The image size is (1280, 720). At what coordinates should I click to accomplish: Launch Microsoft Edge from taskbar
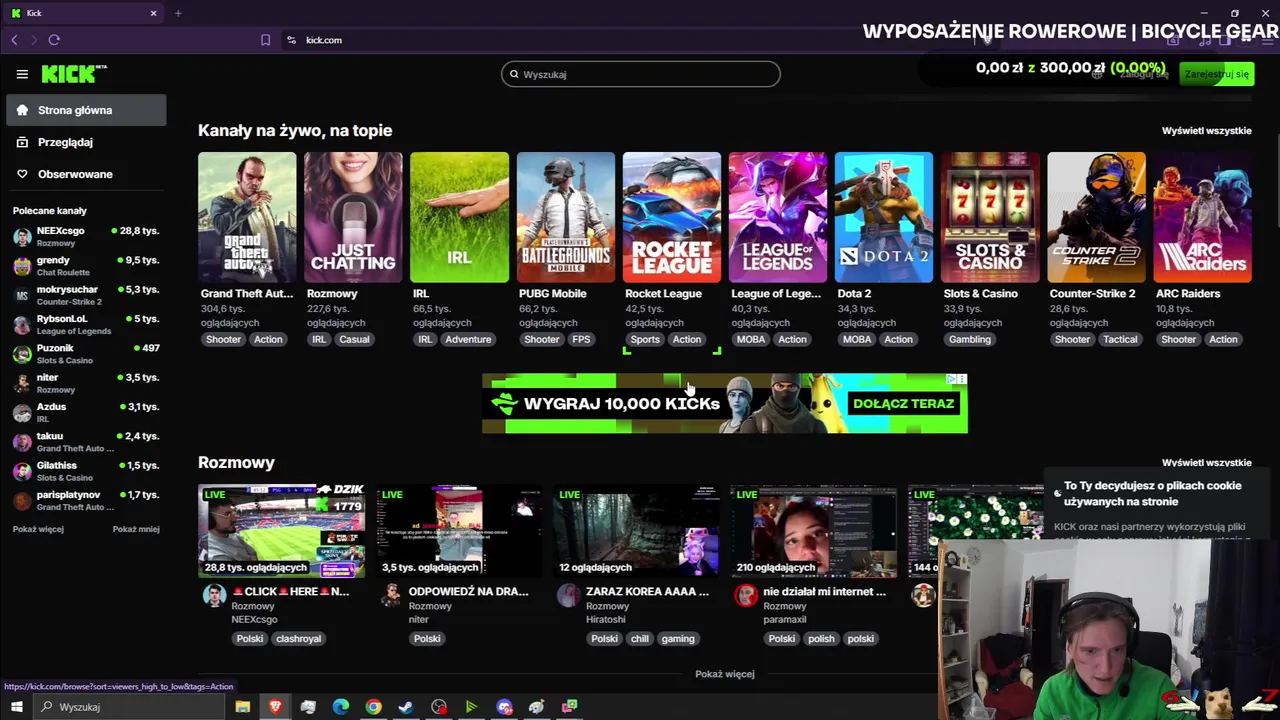point(341,707)
